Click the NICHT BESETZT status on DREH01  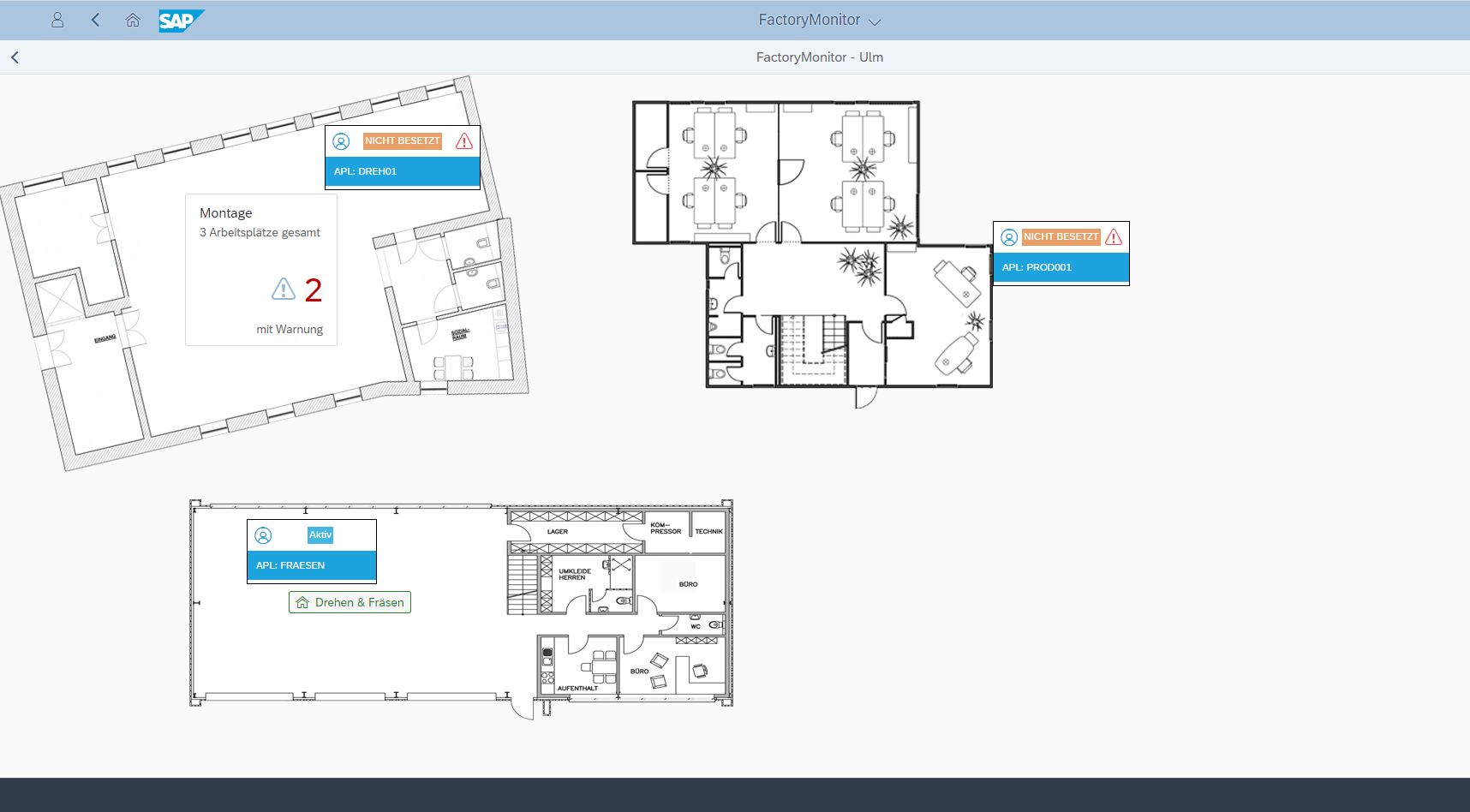point(402,140)
